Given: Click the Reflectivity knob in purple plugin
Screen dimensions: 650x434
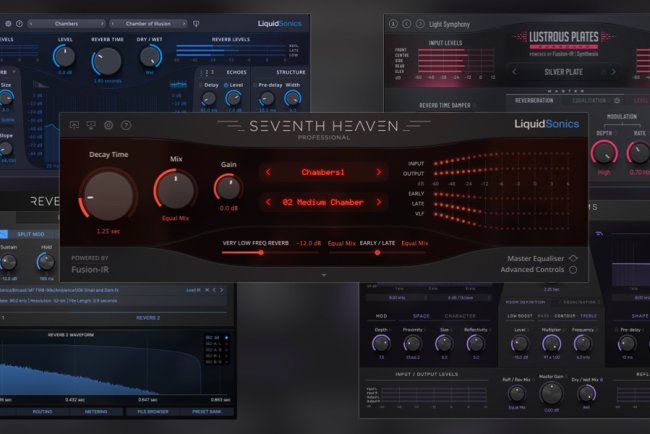Looking at the screenshot, I should click(475, 344).
